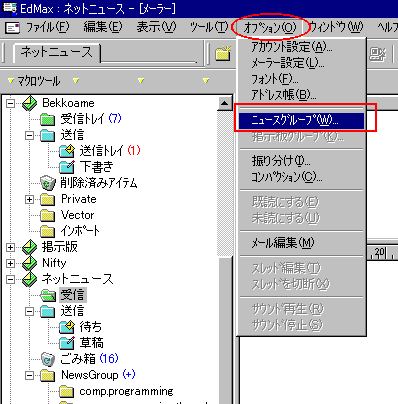This screenshot has height=404, width=398.
Task: Click the folder tree scroll-up arrow
Action: pos(225,104)
